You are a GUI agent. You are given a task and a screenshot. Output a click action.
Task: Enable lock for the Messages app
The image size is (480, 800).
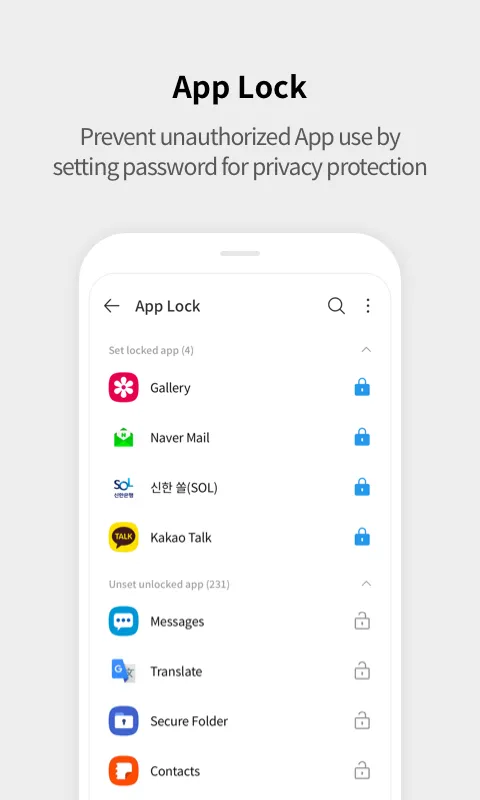click(x=362, y=621)
